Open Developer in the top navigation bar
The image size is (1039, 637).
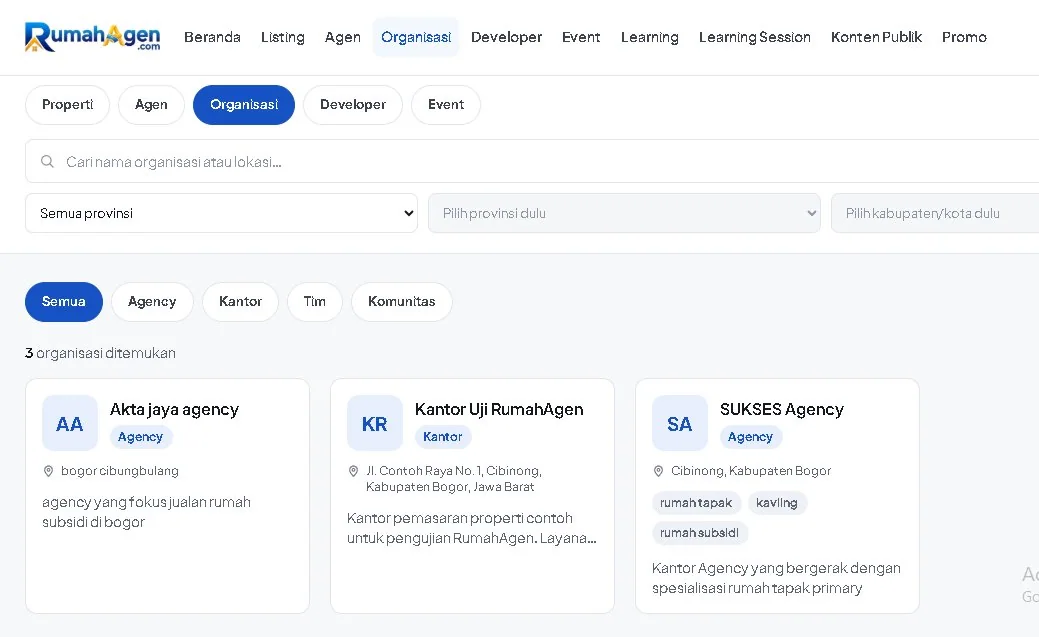506,37
